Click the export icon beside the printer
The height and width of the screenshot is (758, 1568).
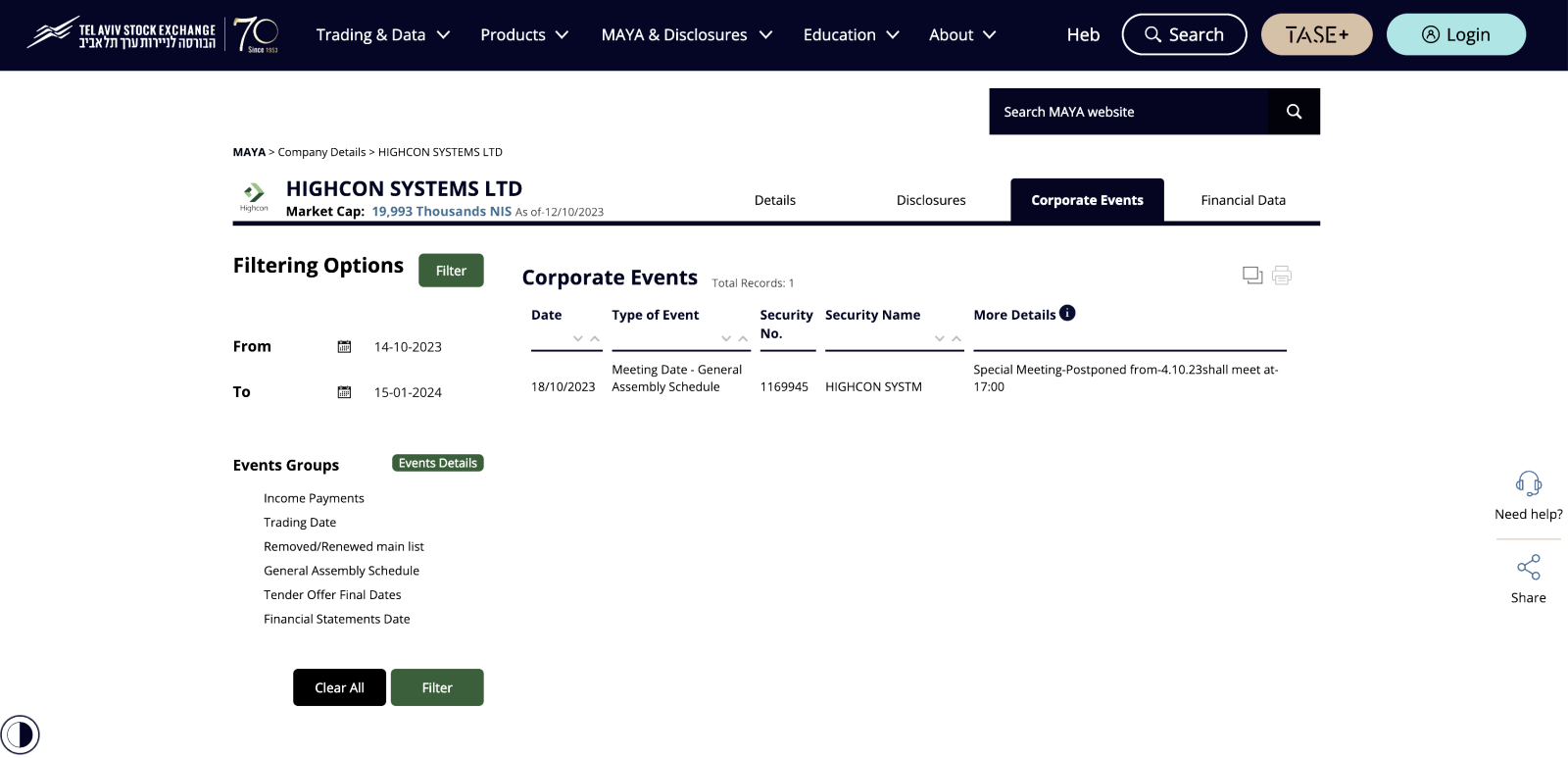[1251, 276]
